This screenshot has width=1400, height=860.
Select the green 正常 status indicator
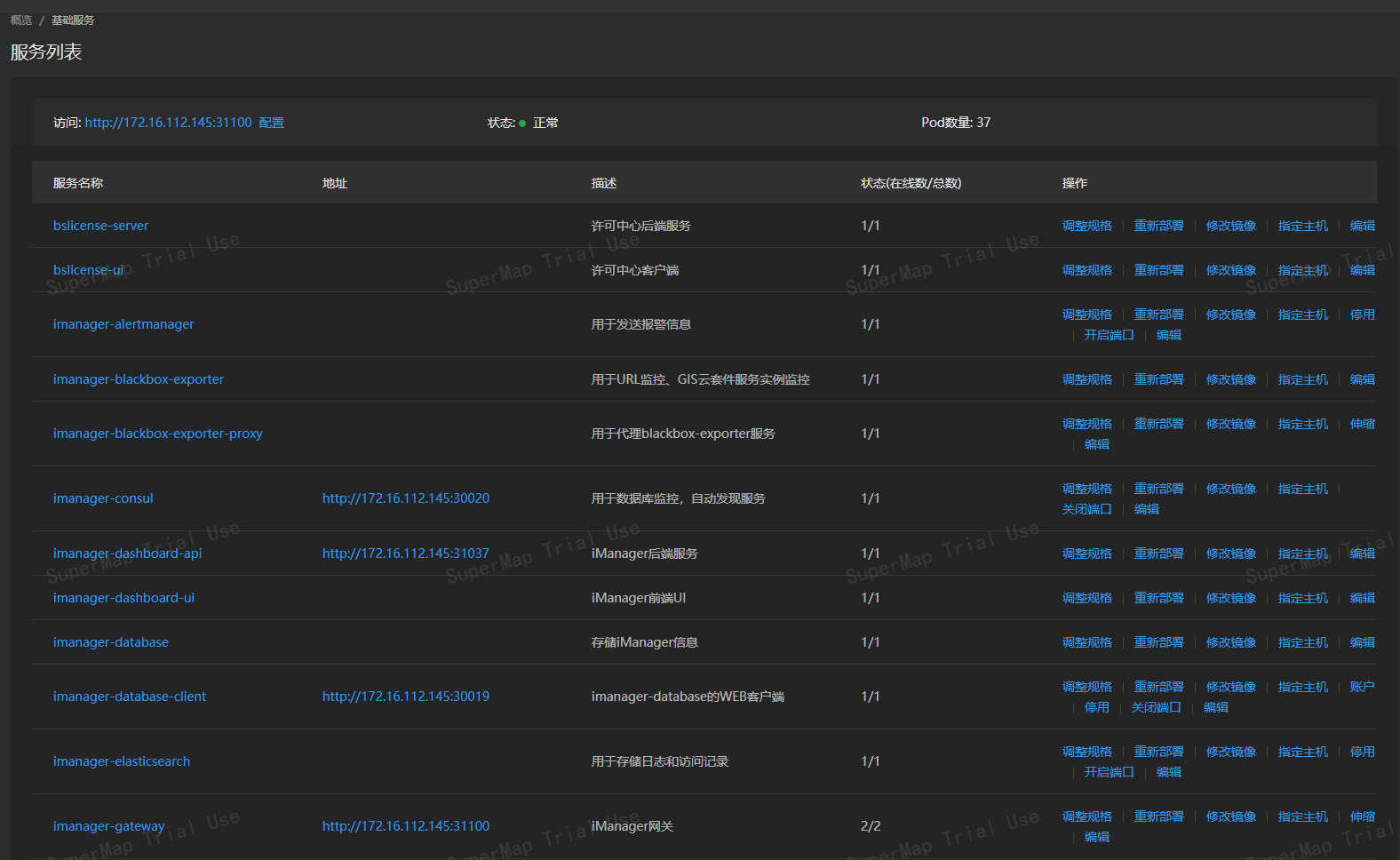tap(538, 123)
